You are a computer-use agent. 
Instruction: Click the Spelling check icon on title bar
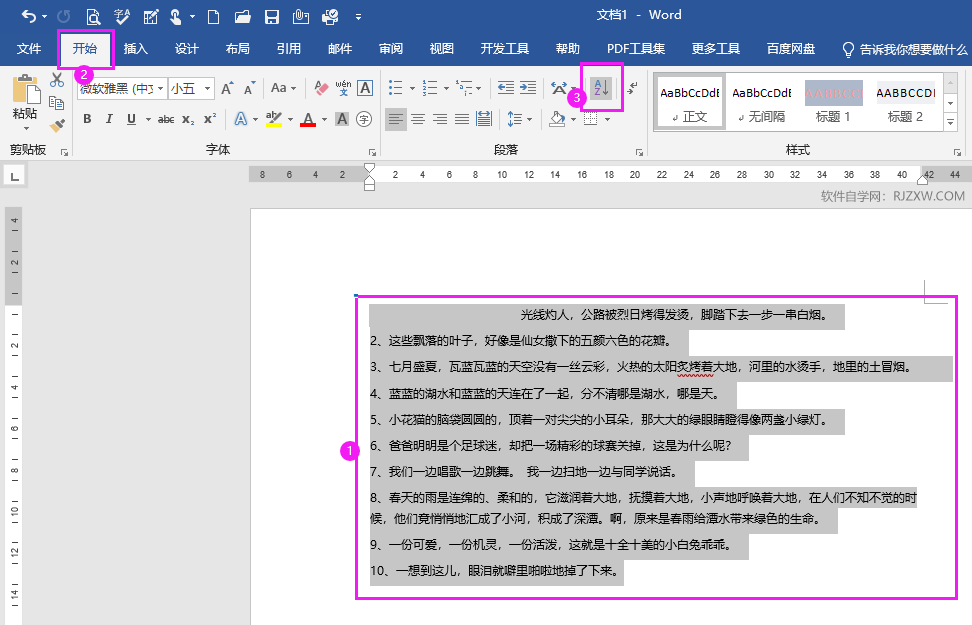click(120, 15)
